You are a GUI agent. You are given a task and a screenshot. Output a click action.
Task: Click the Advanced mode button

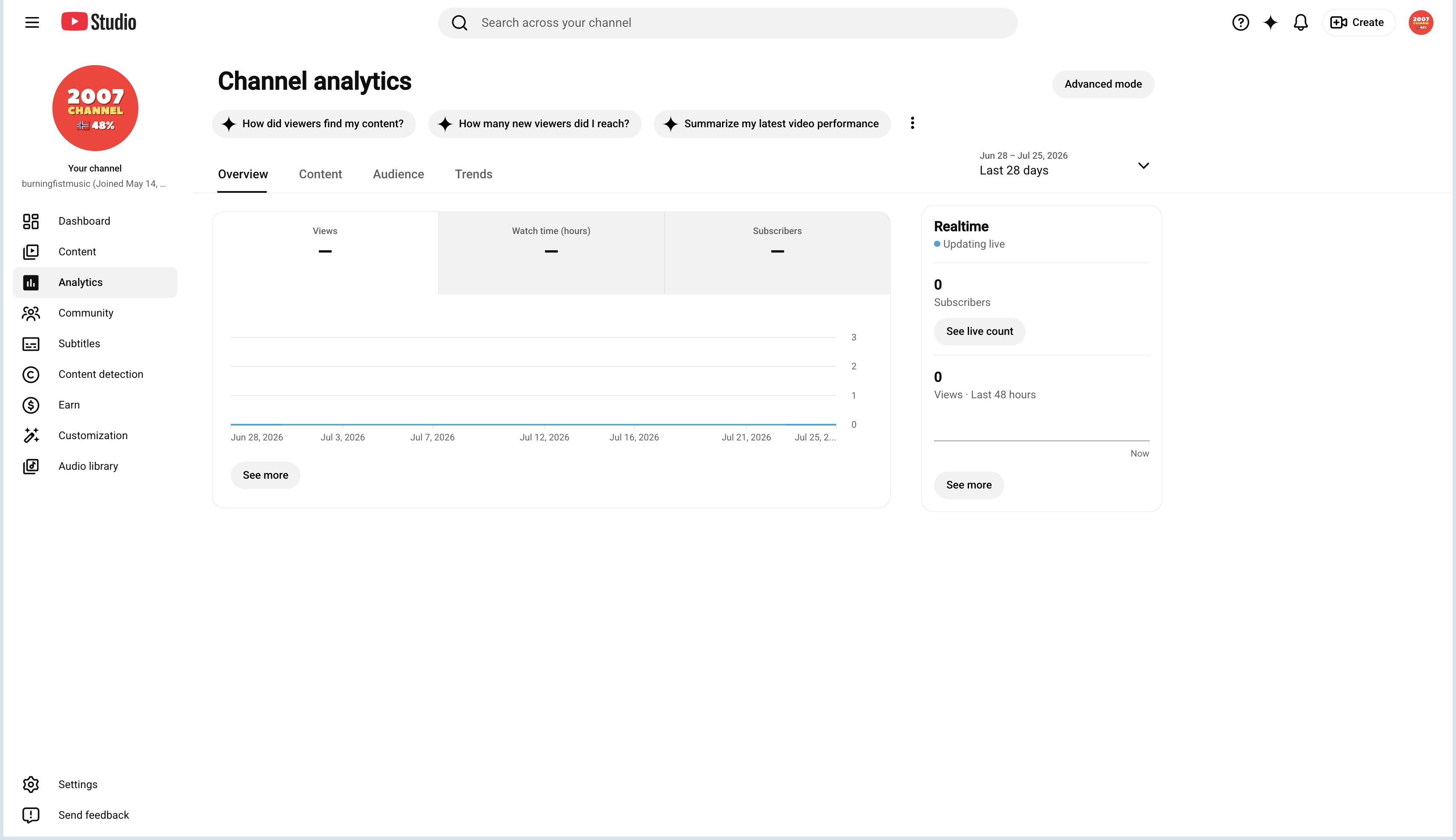click(x=1103, y=84)
